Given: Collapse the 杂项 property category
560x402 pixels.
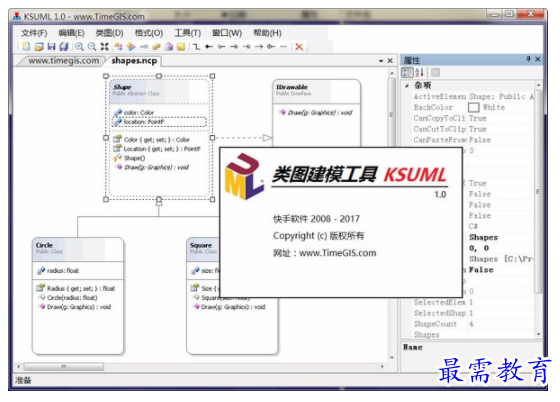Looking at the screenshot, I should [407, 86].
